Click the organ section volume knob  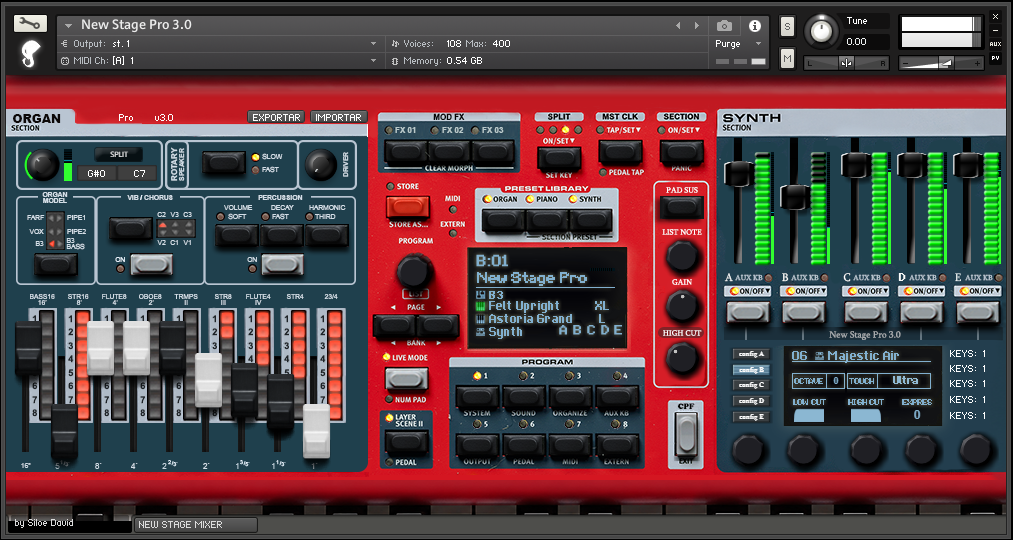(x=42, y=165)
